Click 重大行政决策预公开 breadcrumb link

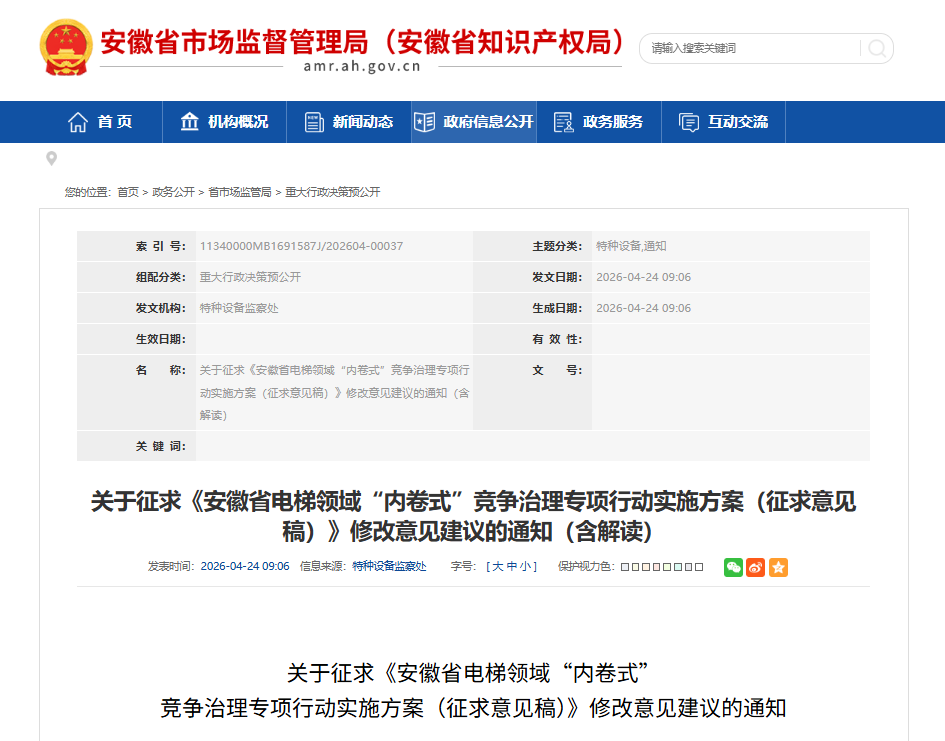tap(333, 192)
